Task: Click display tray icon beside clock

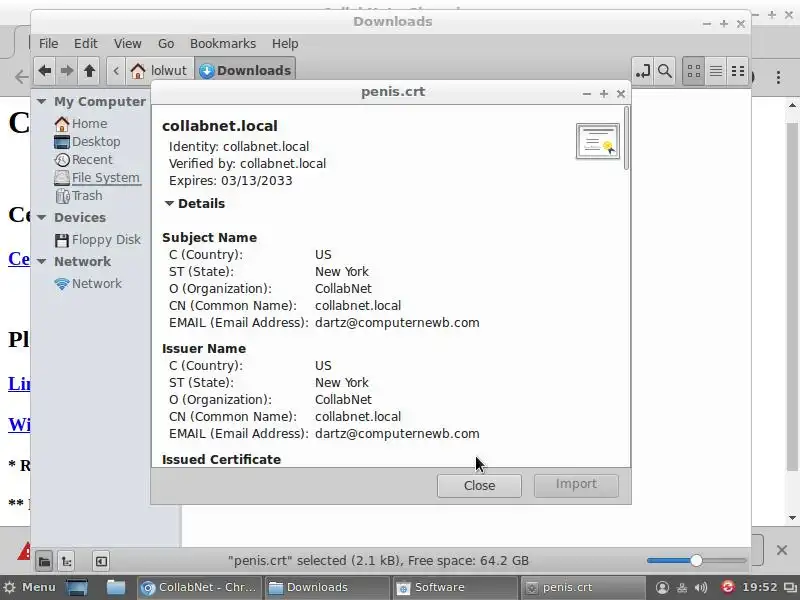Action: point(790,588)
